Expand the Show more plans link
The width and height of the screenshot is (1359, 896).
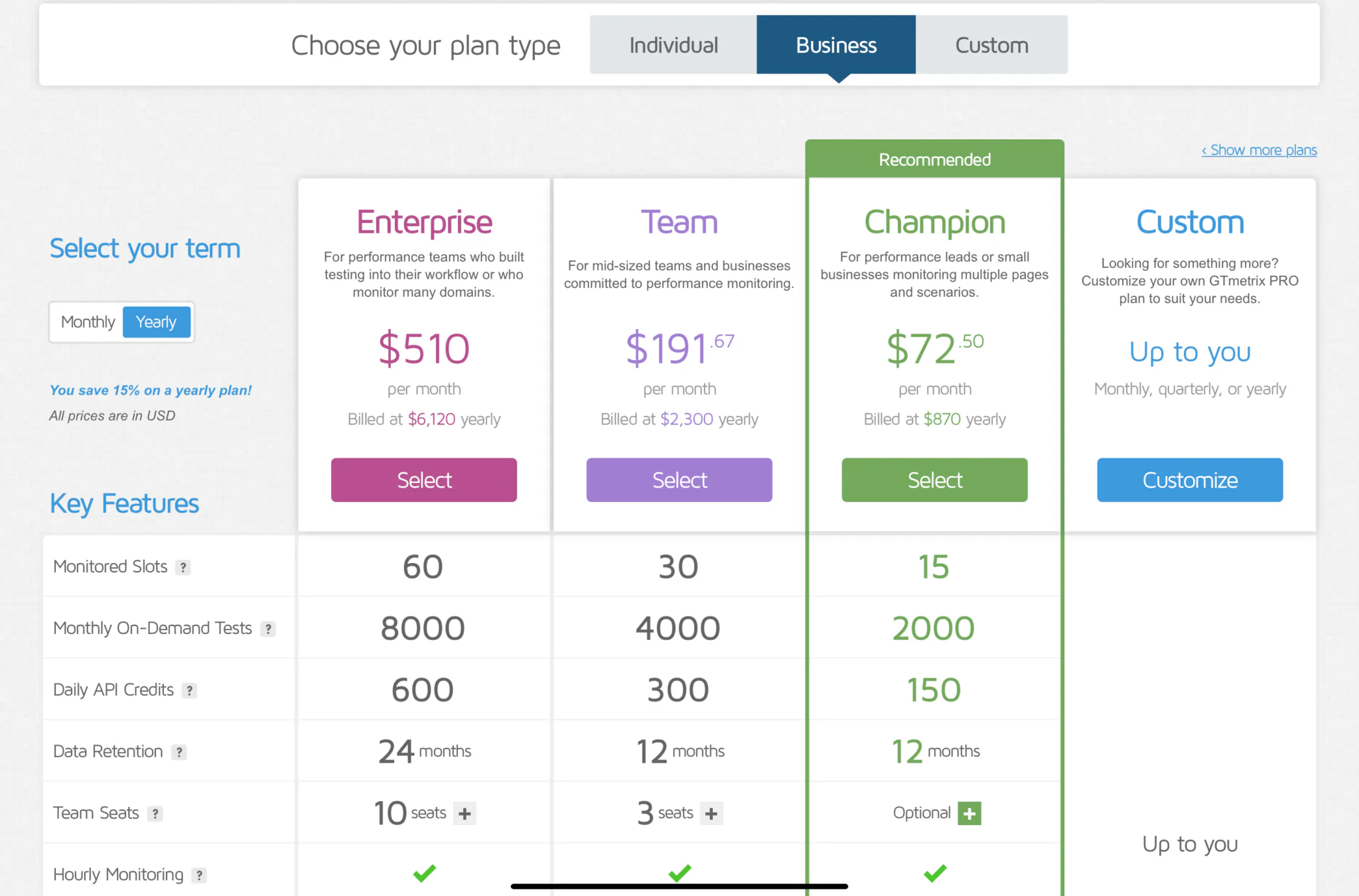pos(1259,151)
